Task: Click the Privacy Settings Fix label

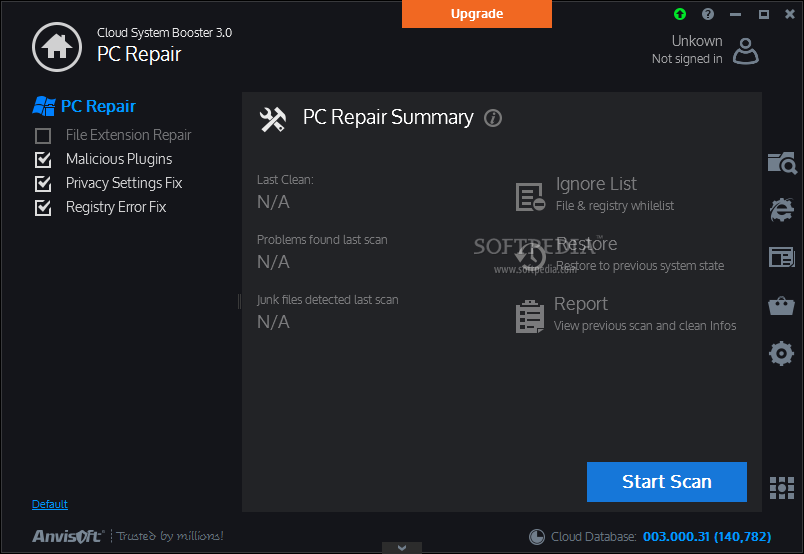Action: (x=124, y=183)
